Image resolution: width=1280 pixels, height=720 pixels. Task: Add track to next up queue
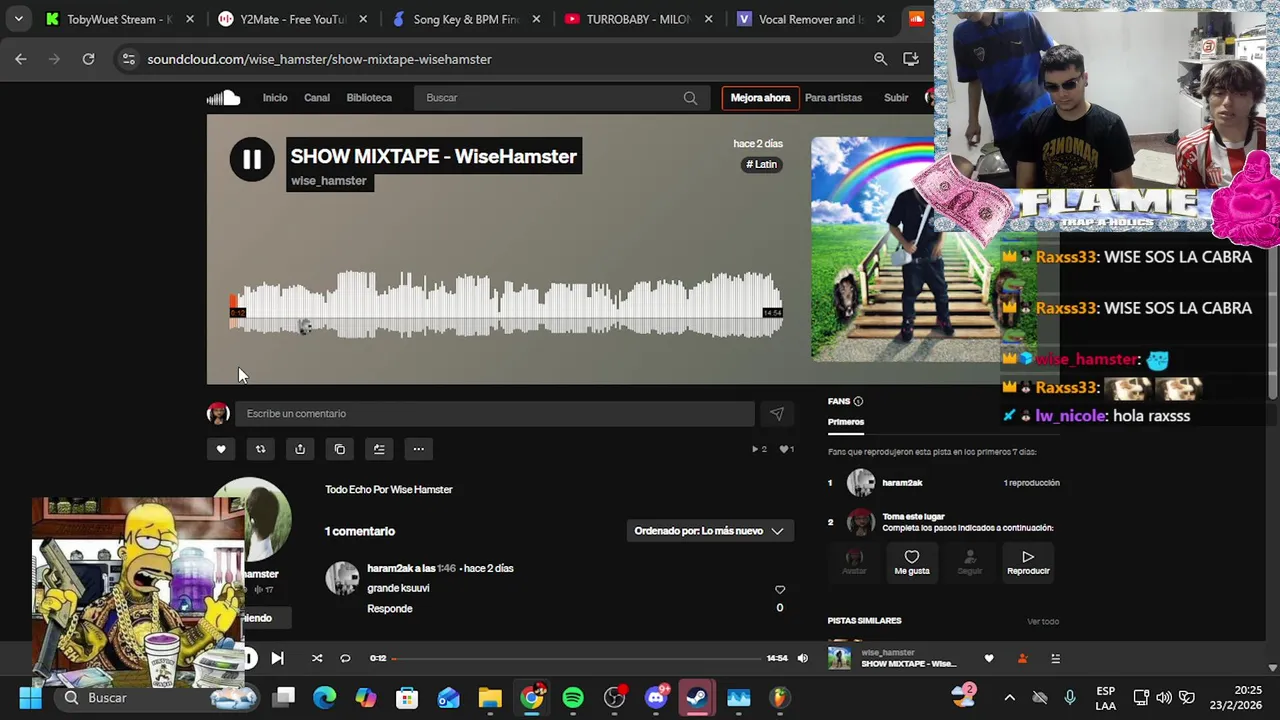(379, 449)
